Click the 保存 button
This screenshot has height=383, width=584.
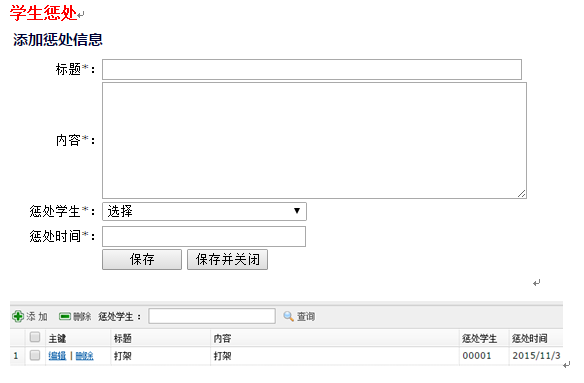[142, 259]
